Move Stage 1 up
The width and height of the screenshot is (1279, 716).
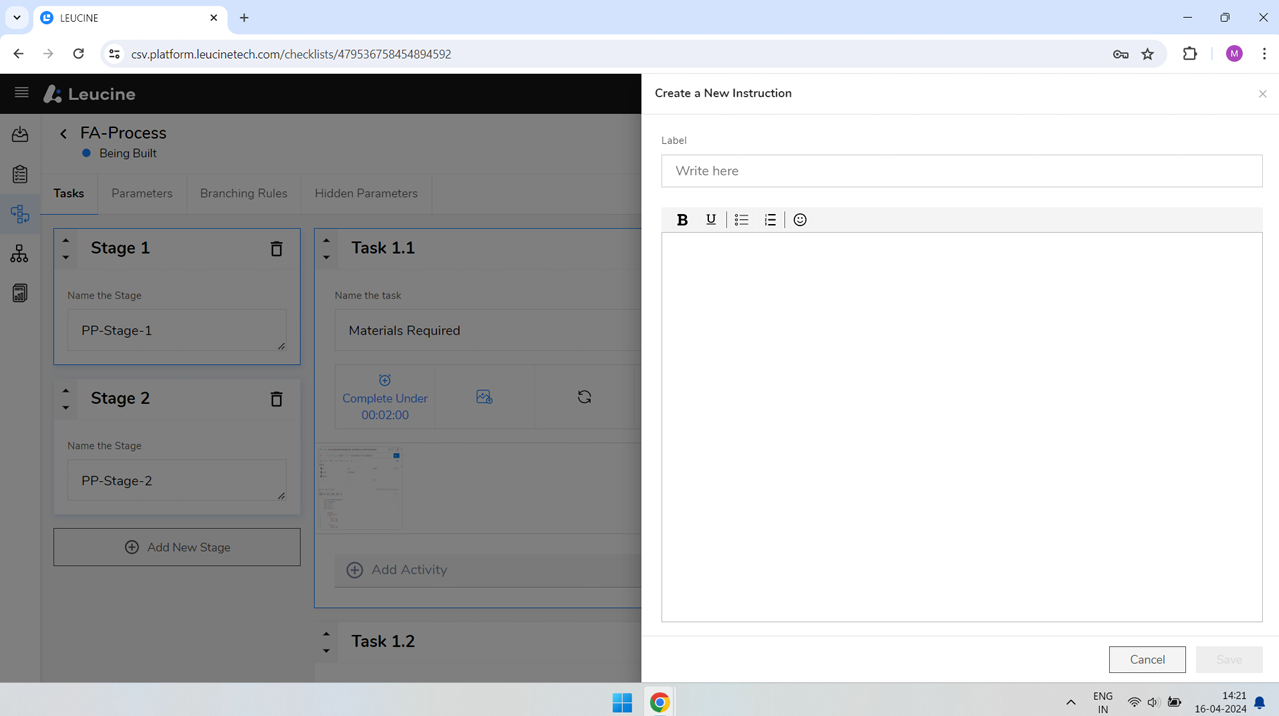click(66, 240)
